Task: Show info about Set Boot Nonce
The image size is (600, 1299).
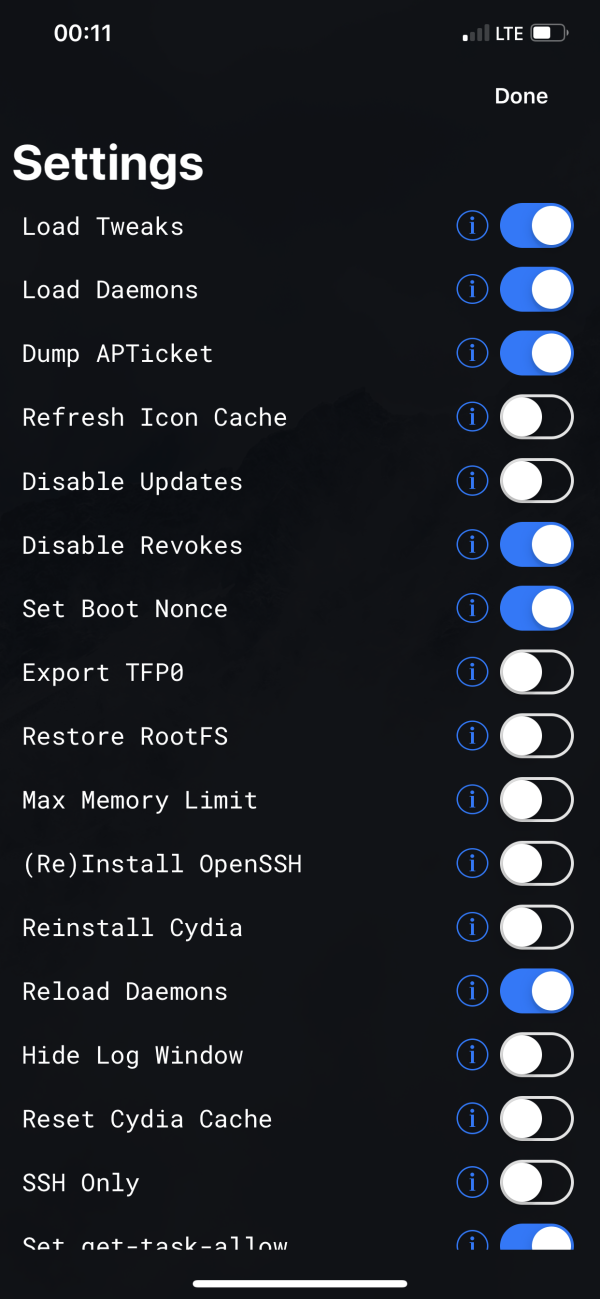Action: [472, 608]
